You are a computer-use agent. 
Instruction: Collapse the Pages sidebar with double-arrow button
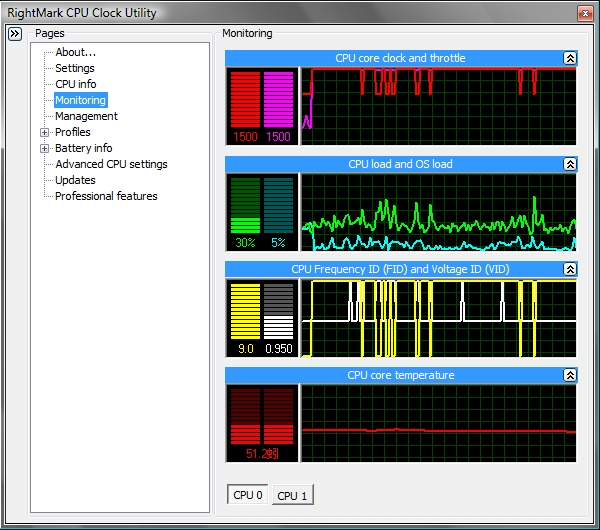tap(15, 34)
